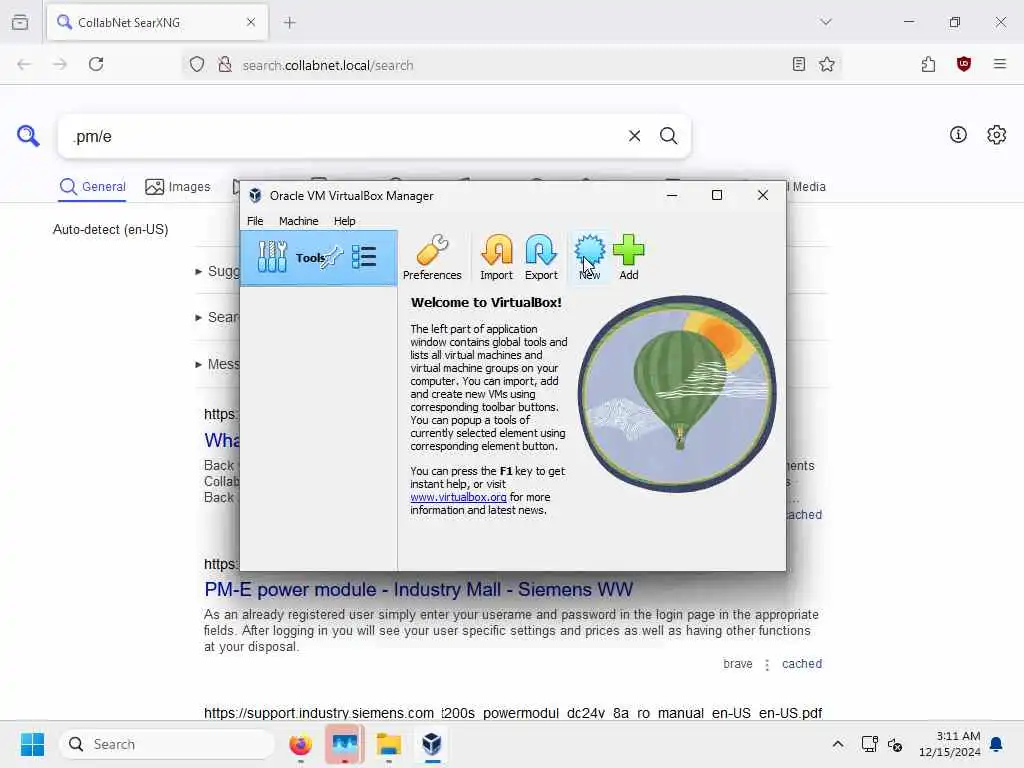
Task: Clear the search query with X
Action: 634,136
